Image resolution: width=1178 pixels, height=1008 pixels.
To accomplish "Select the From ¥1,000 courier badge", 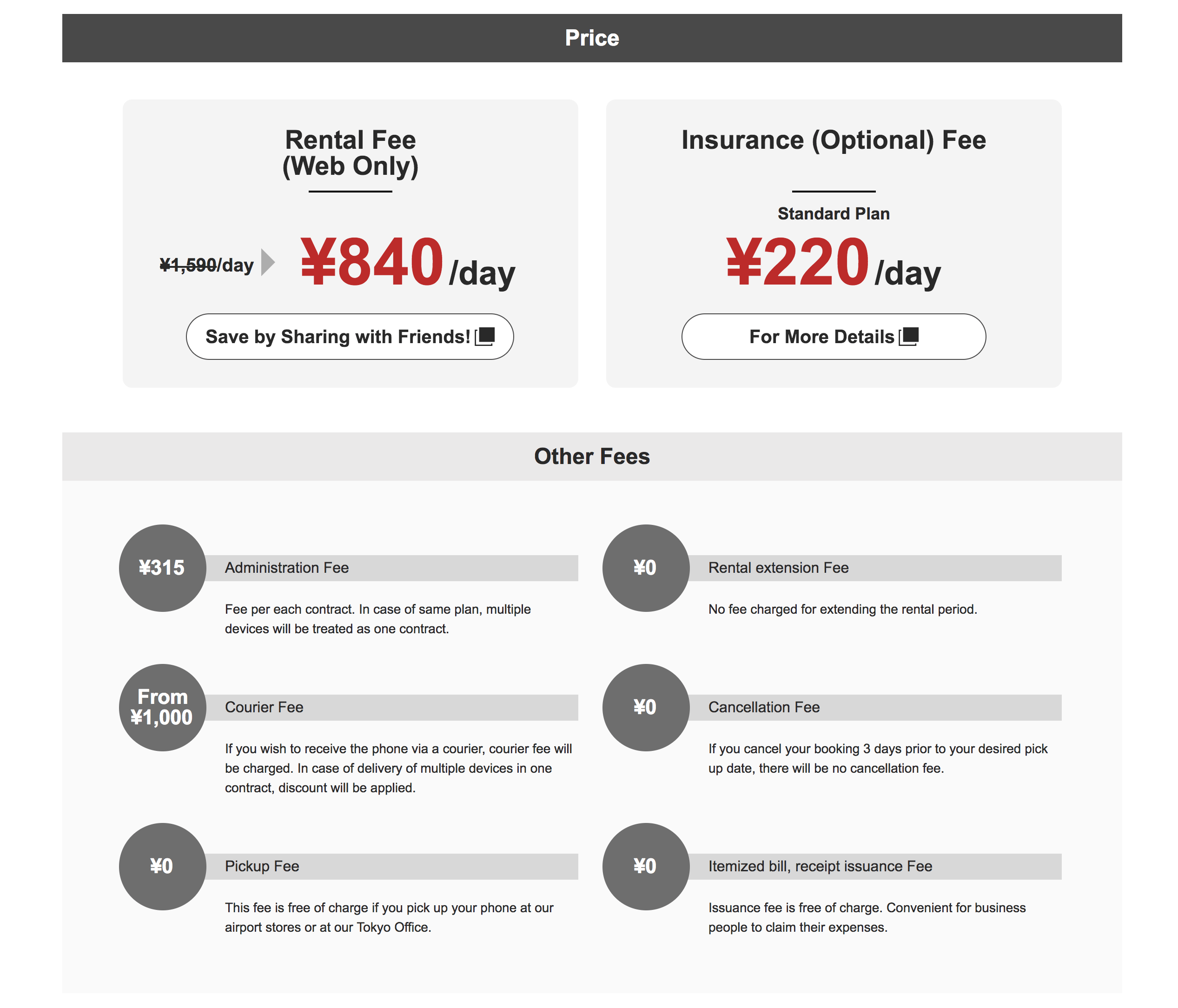I will pyautogui.click(x=162, y=707).
